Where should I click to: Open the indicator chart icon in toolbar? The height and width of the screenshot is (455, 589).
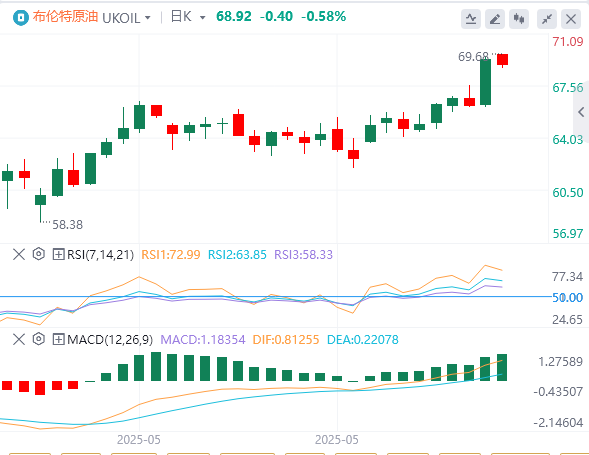471,19
